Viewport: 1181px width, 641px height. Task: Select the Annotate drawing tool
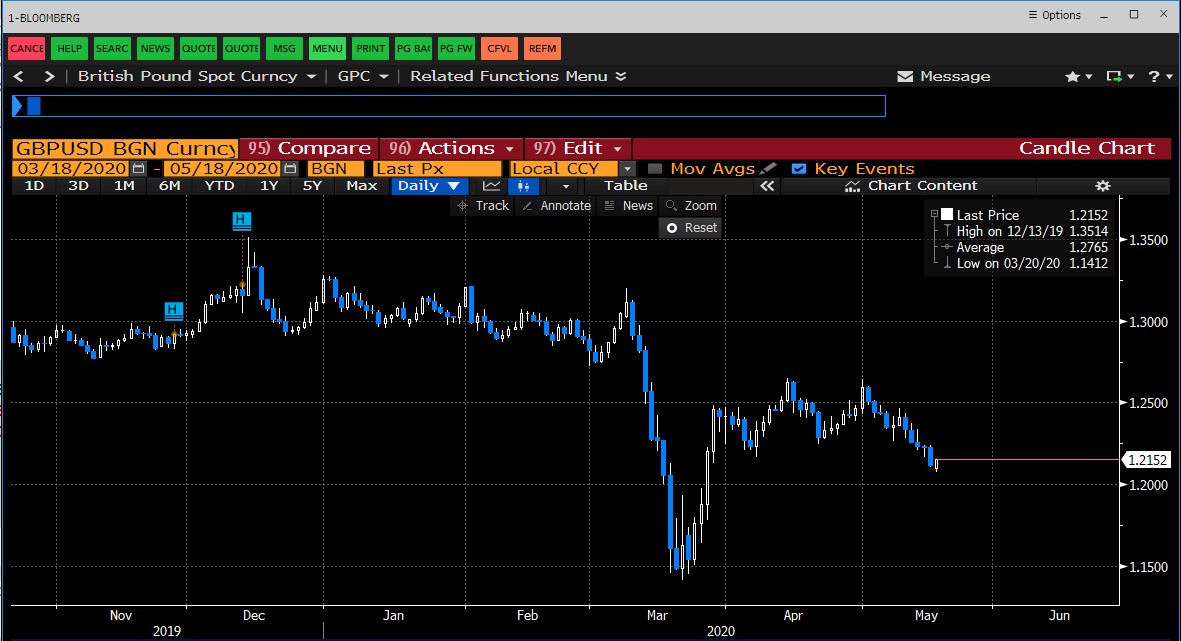(556, 205)
